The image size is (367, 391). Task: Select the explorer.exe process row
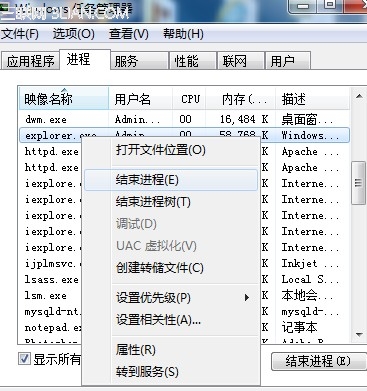click(x=184, y=135)
